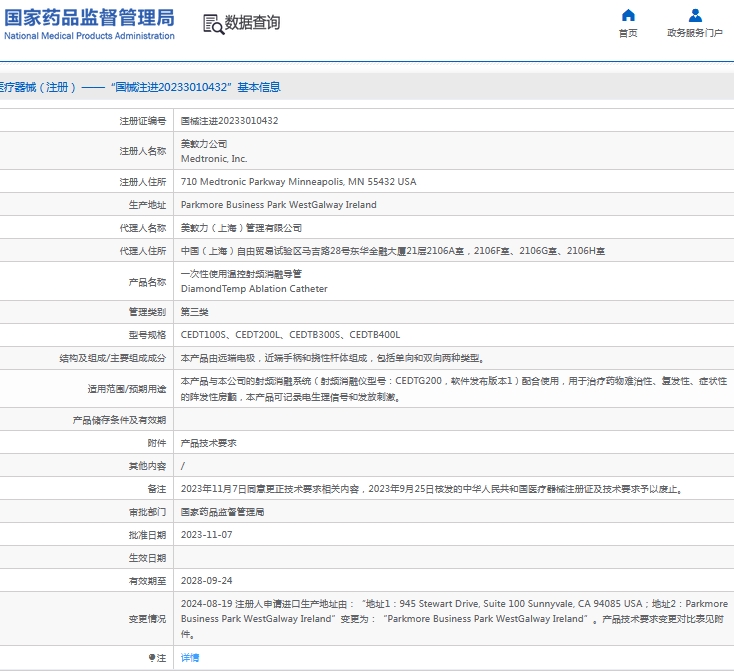Click the 代理人名称 label

(x=142, y=228)
